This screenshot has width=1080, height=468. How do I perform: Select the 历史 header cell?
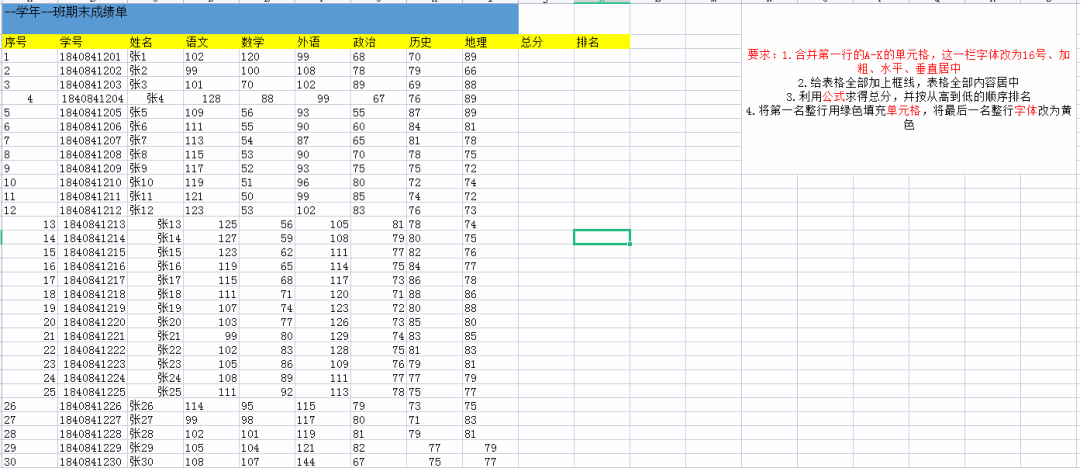(433, 42)
